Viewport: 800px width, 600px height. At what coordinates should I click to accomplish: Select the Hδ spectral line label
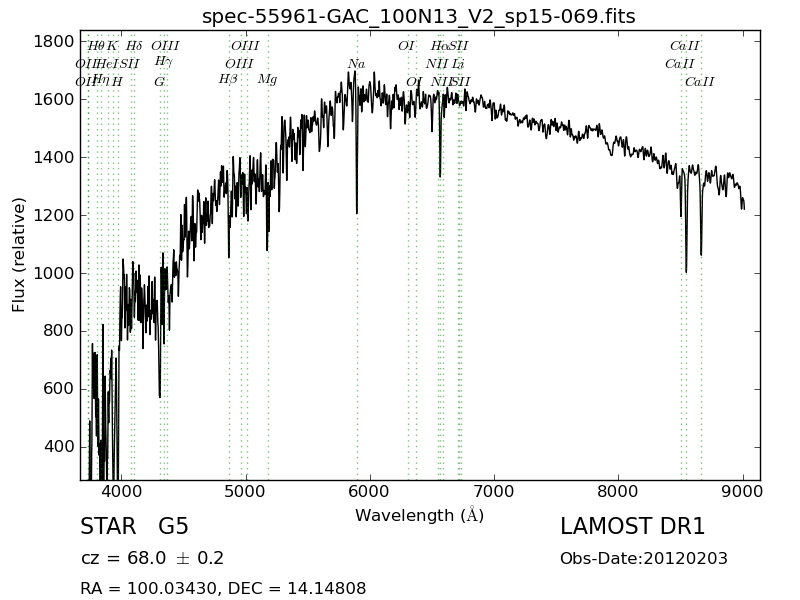[x=134, y=46]
